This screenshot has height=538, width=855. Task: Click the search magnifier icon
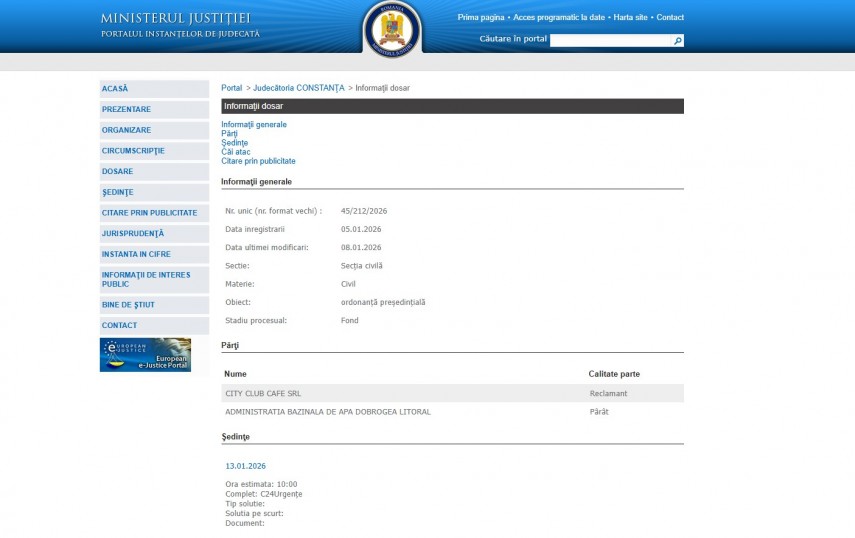[678, 41]
